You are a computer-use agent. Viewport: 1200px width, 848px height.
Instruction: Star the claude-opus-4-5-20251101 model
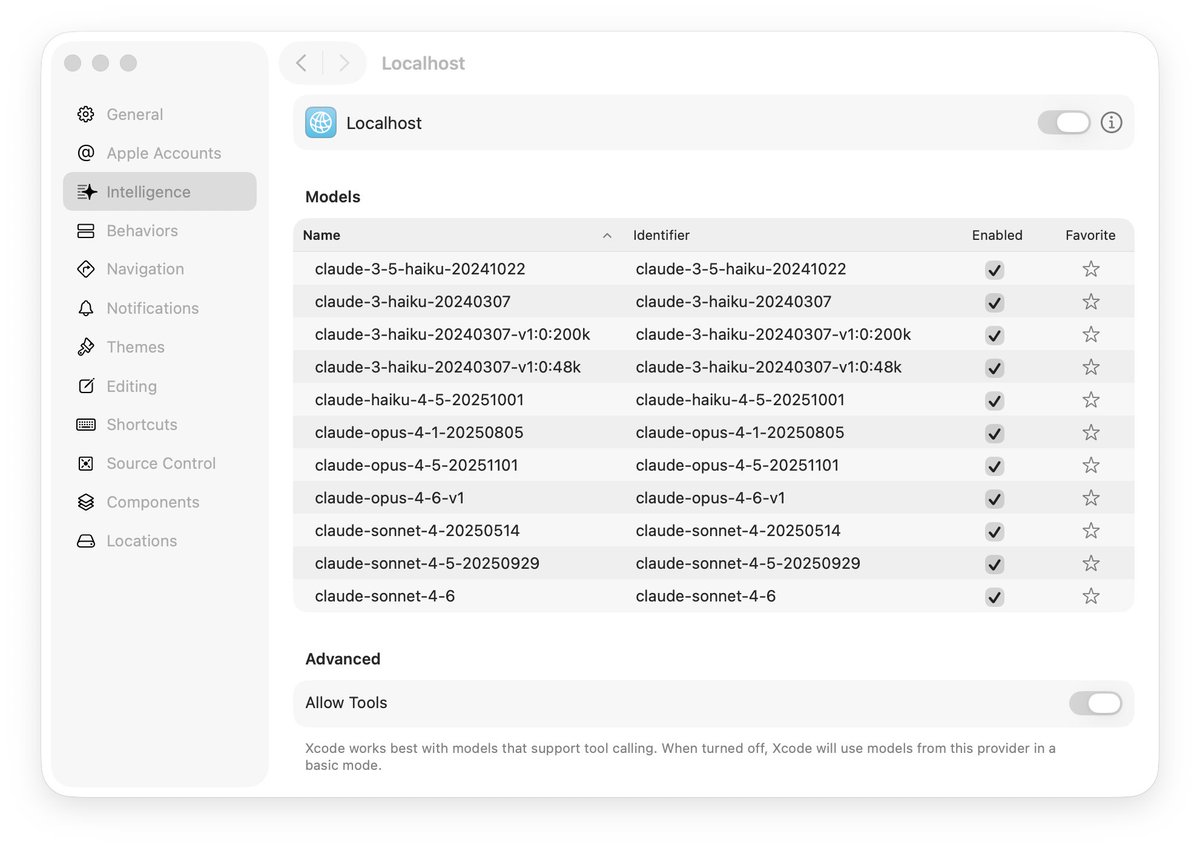(1091, 465)
